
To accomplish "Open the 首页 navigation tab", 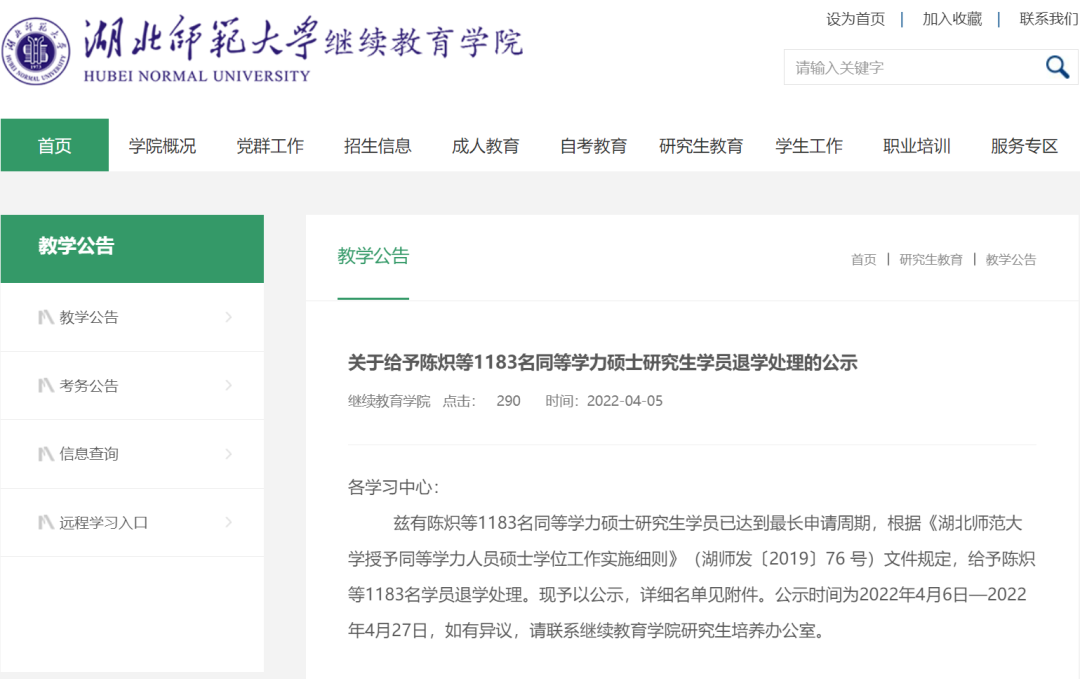I will click(54, 145).
